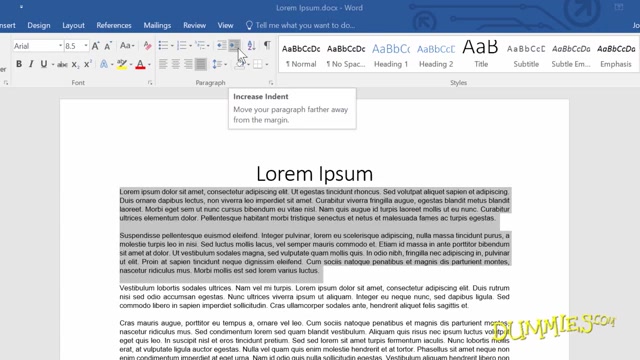Toggle Show/Hide paragraph marks
The width and height of the screenshot is (640, 360).
click(x=267, y=45)
